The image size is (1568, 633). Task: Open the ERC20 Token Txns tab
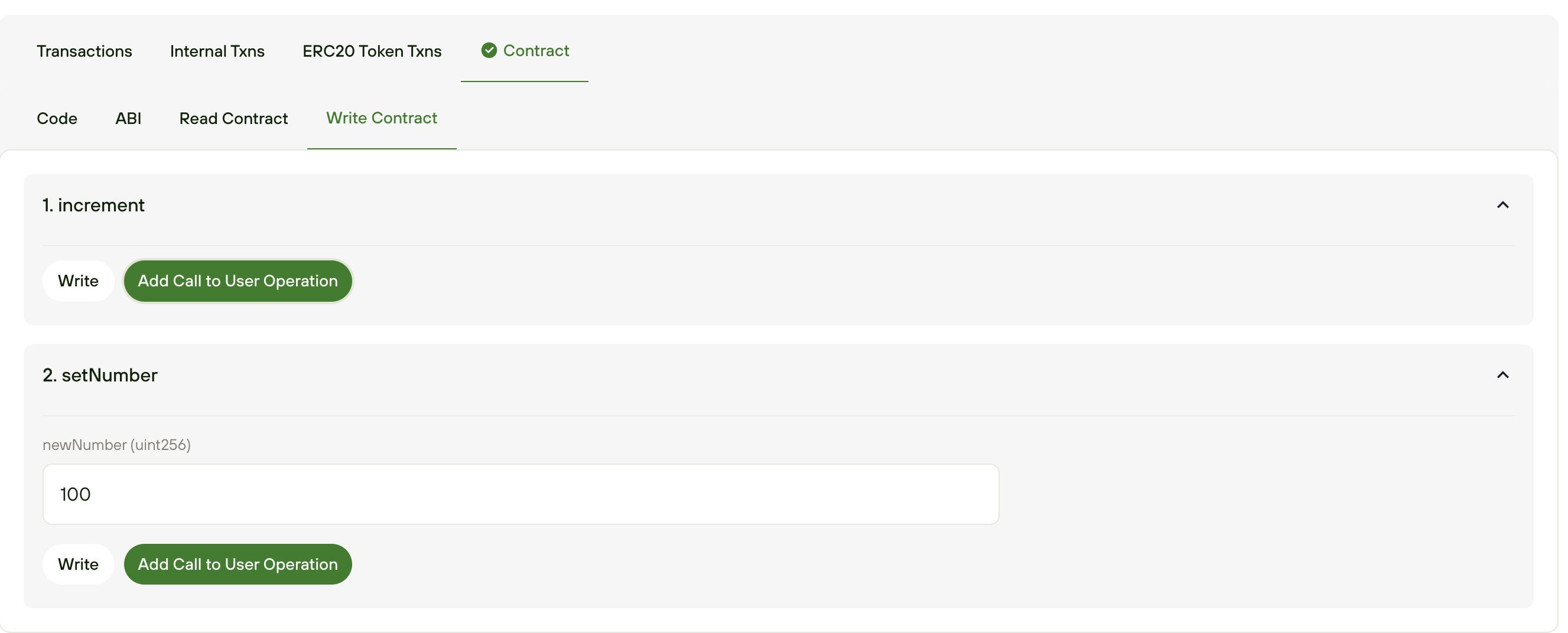372,51
